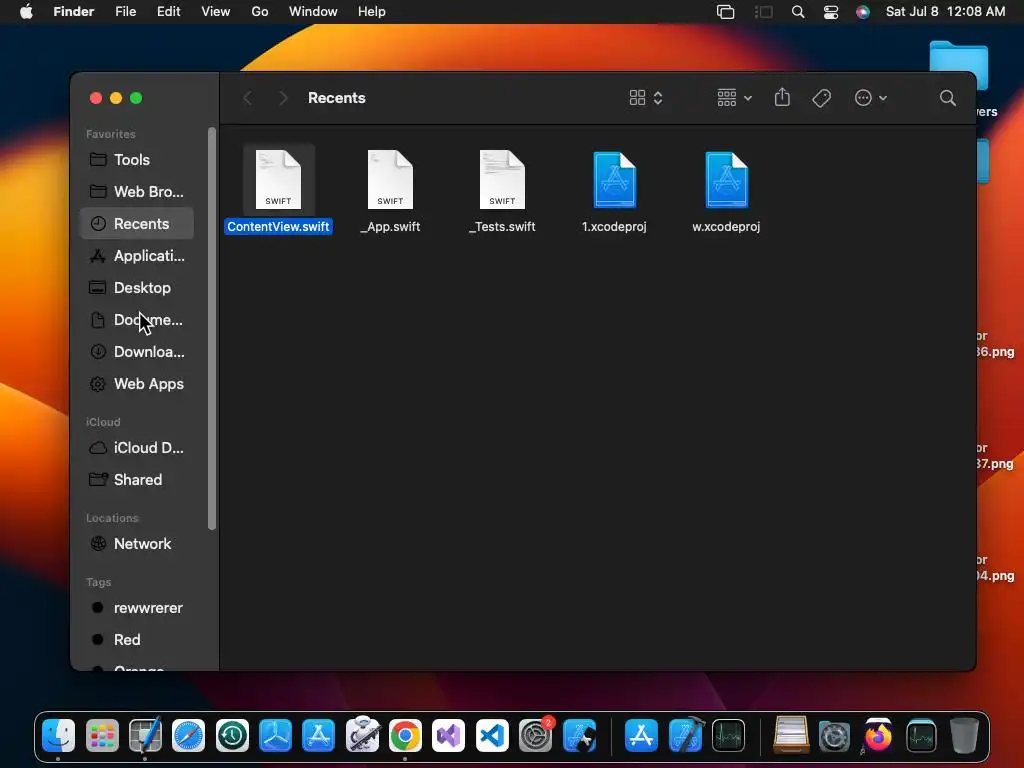The height and width of the screenshot is (768, 1024).
Task: Switch view mode with icon-view selector
Action: [646, 98]
